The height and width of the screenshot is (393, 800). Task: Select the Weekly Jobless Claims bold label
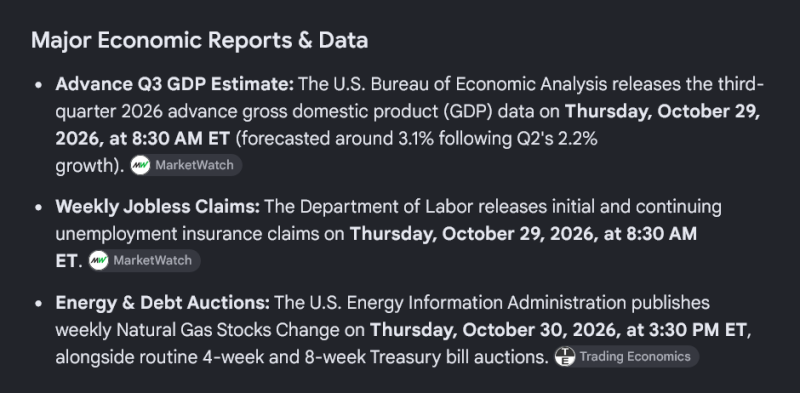coord(158,207)
